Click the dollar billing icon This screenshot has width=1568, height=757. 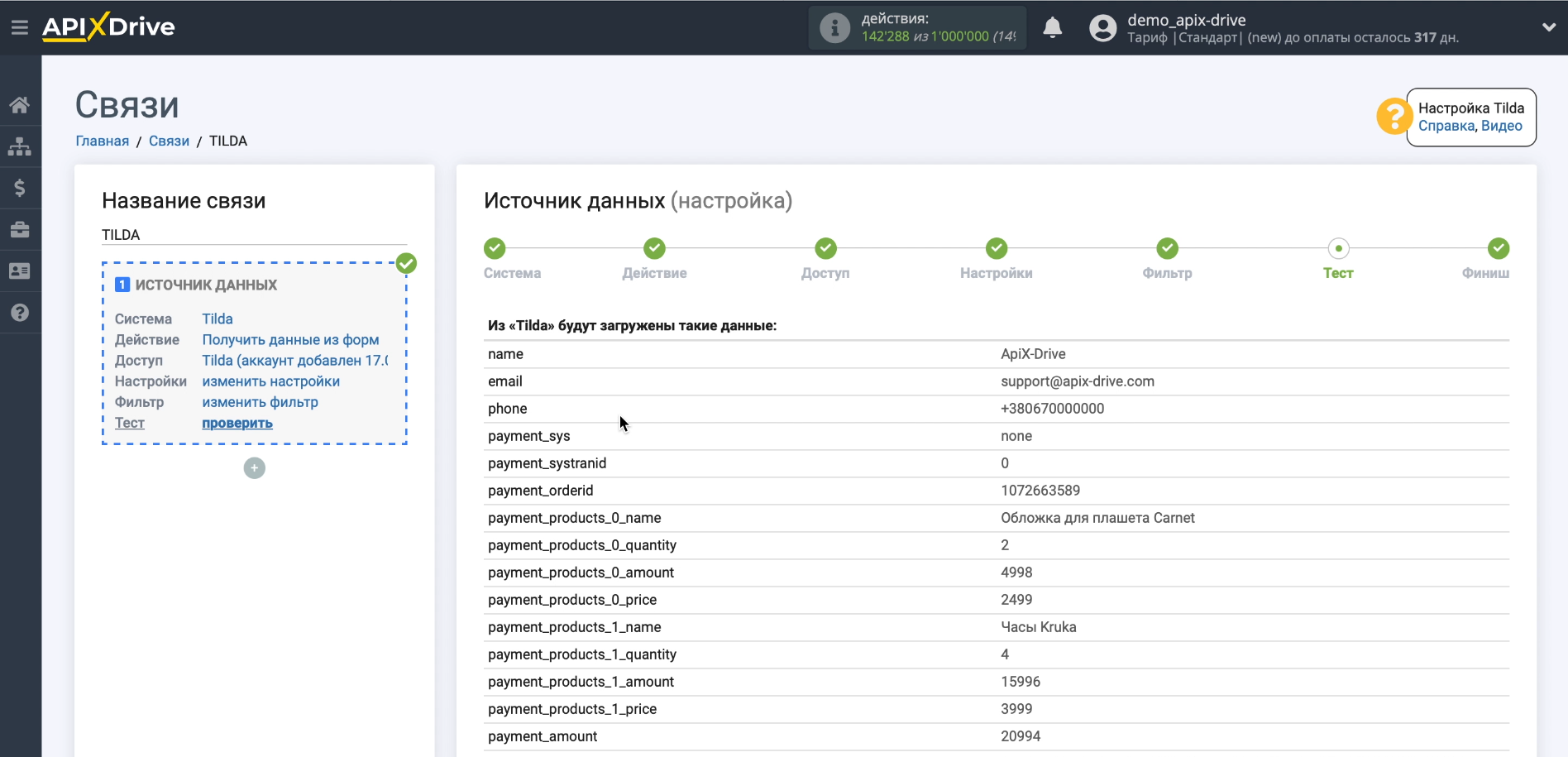[x=20, y=188]
